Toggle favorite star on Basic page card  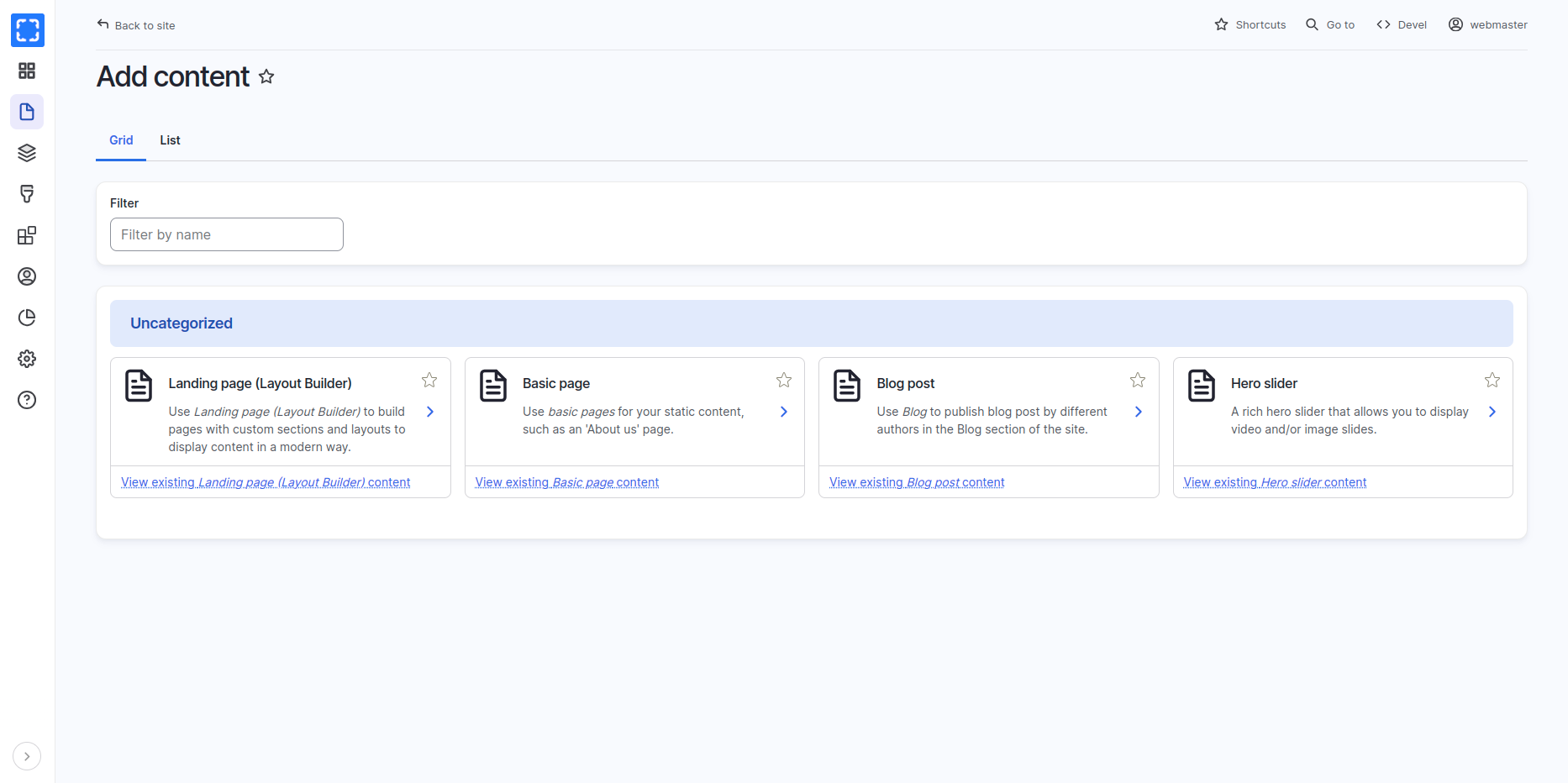pos(783,381)
